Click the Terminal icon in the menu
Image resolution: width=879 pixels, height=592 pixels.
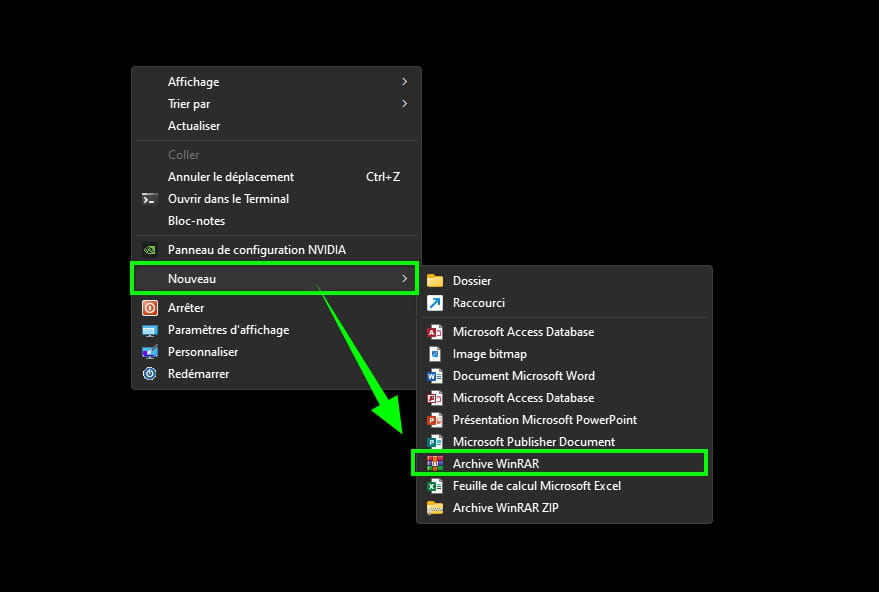150,199
